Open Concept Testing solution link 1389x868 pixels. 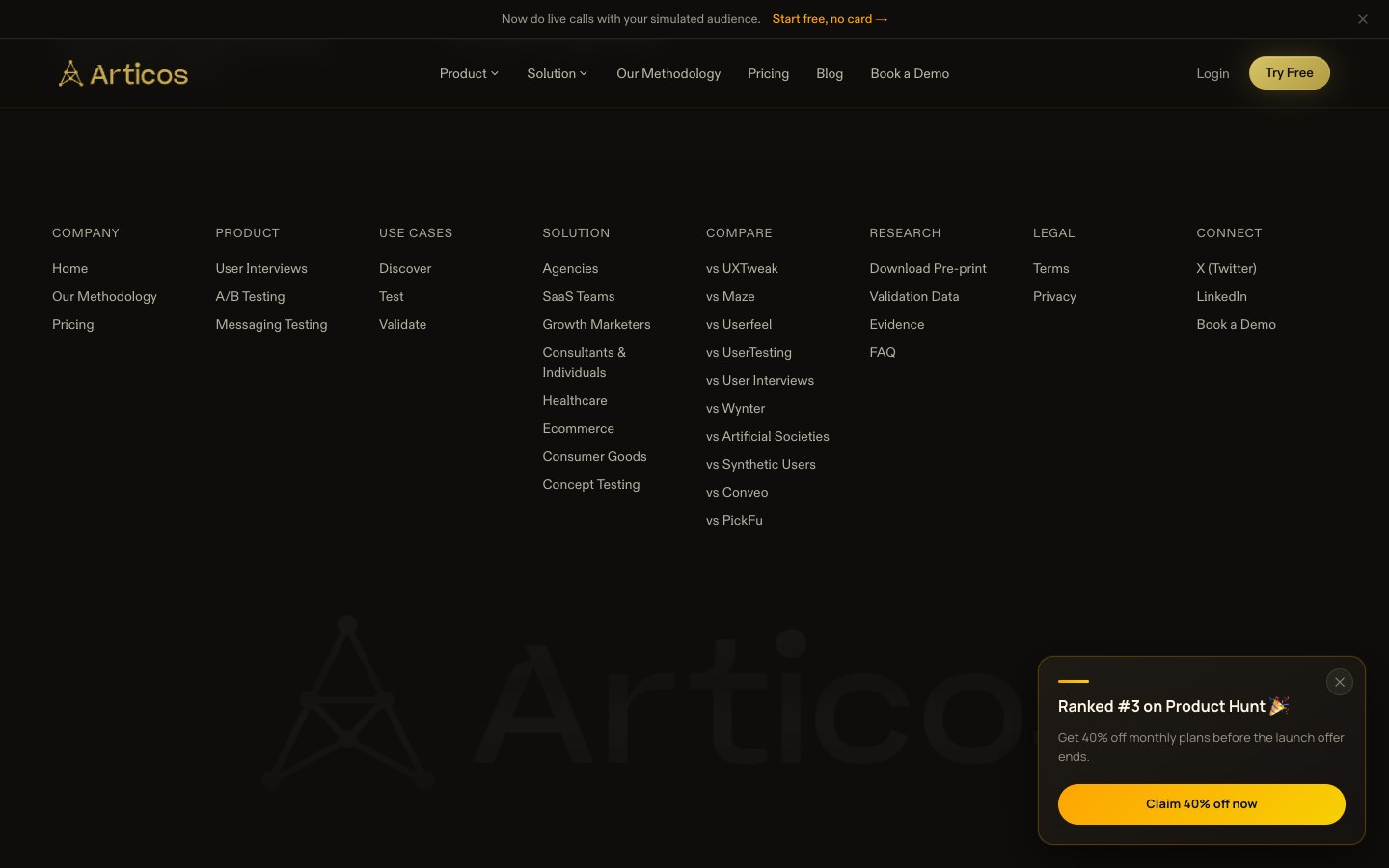[590, 484]
